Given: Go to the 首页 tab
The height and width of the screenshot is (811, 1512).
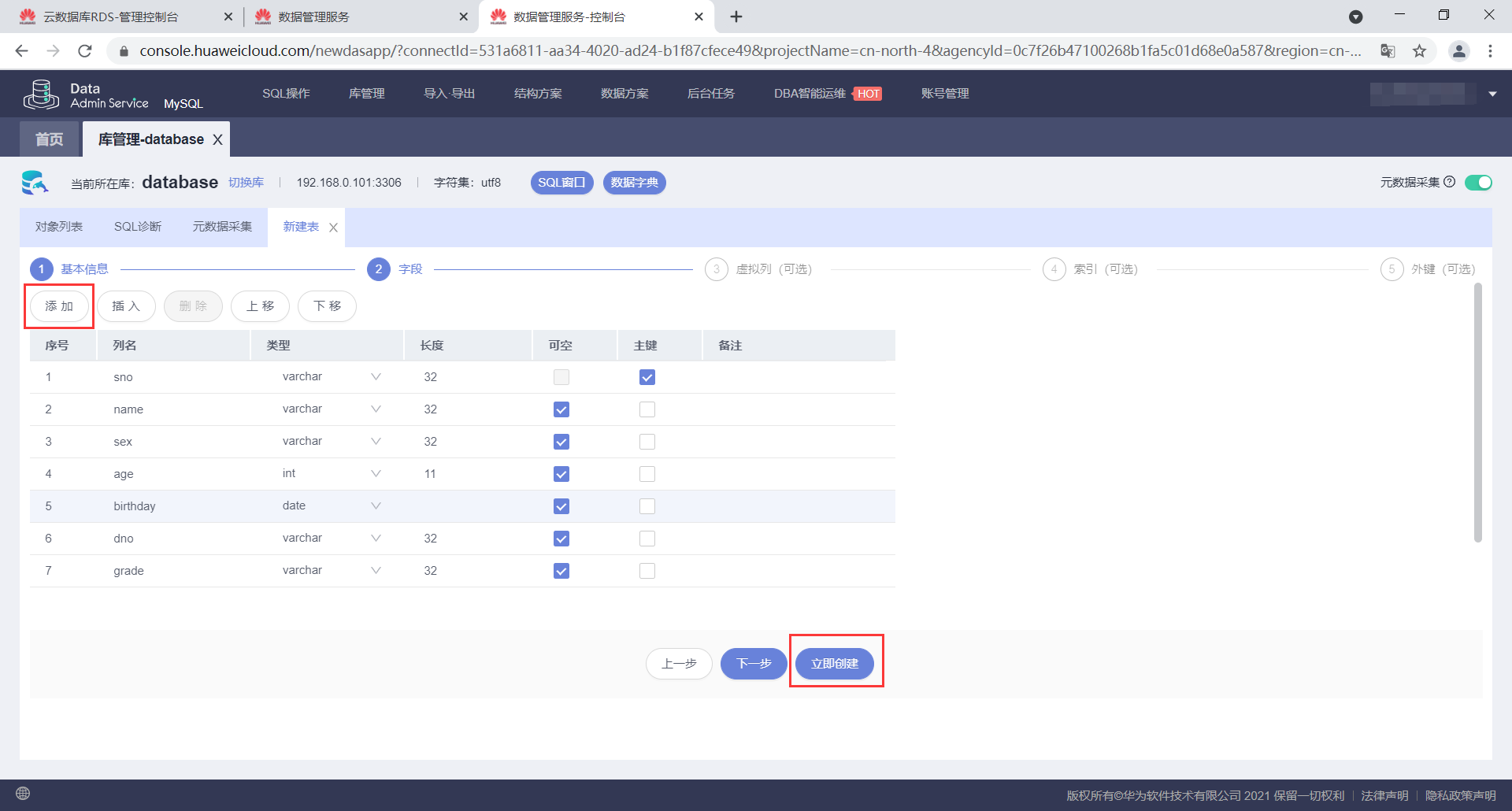Looking at the screenshot, I should [50, 139].
